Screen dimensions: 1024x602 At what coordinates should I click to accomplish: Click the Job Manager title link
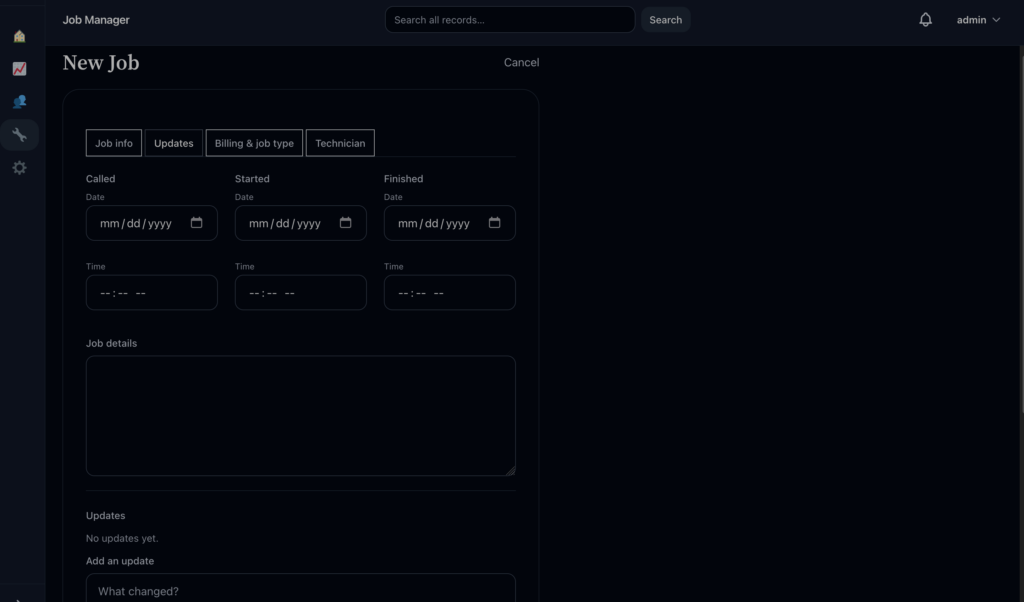[x=96, y=20]
